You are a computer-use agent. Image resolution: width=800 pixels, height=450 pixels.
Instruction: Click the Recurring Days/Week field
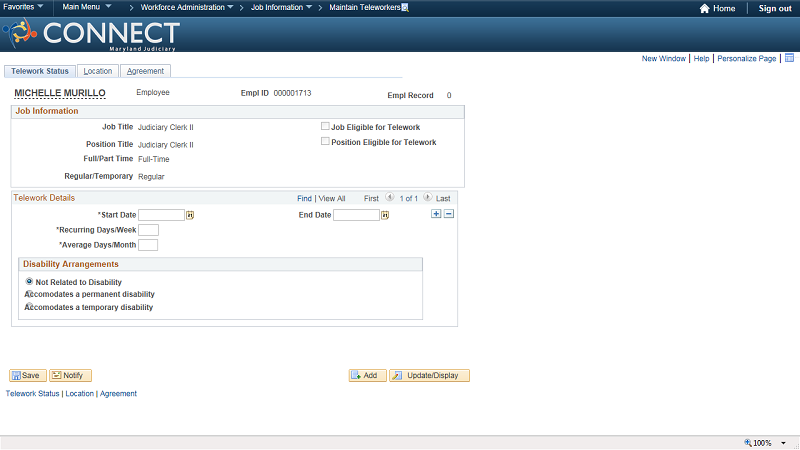(148, 230)
